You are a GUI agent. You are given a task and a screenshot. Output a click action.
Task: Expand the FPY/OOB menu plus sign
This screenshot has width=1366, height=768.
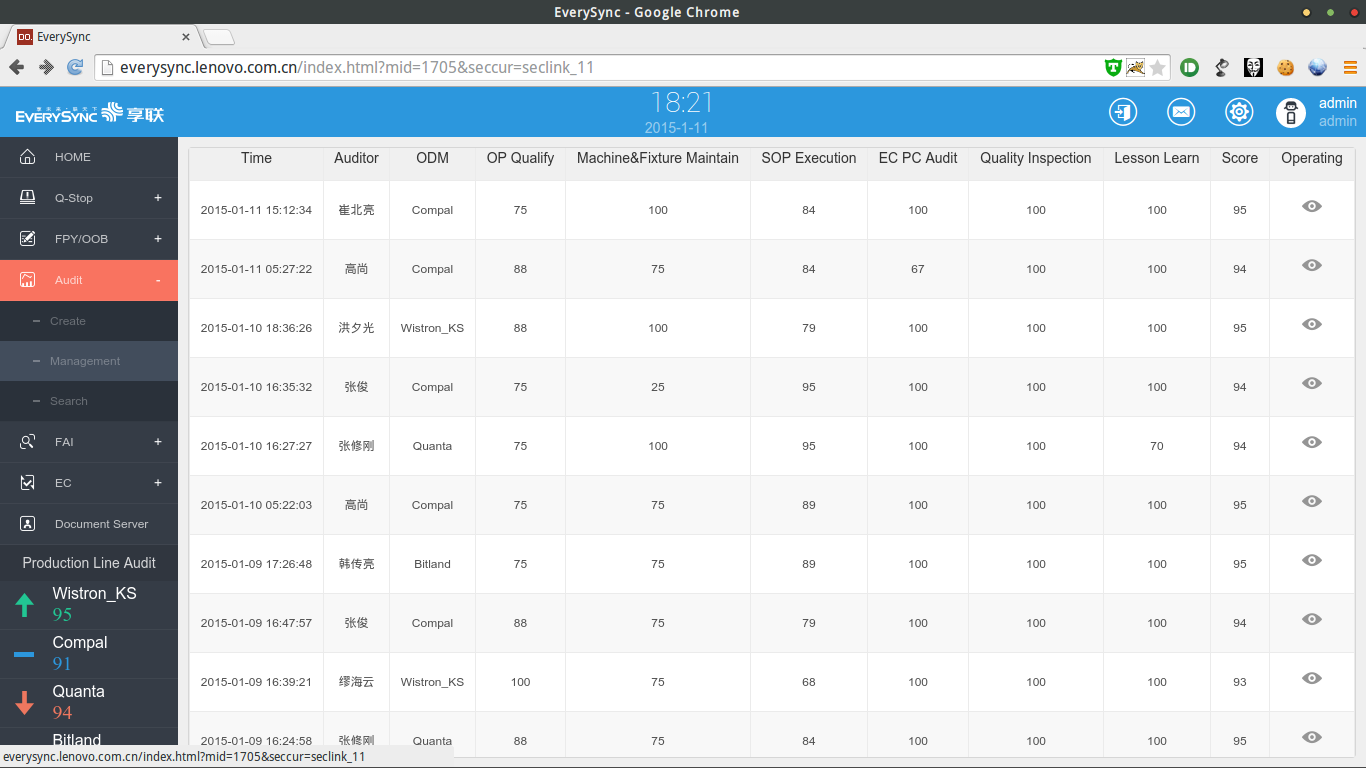[x=158, y=239]
